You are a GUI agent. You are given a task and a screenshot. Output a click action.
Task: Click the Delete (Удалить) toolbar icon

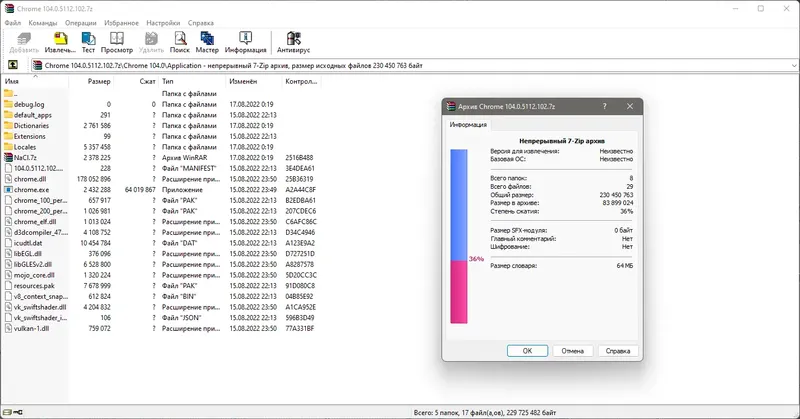(x=151, y=39)
